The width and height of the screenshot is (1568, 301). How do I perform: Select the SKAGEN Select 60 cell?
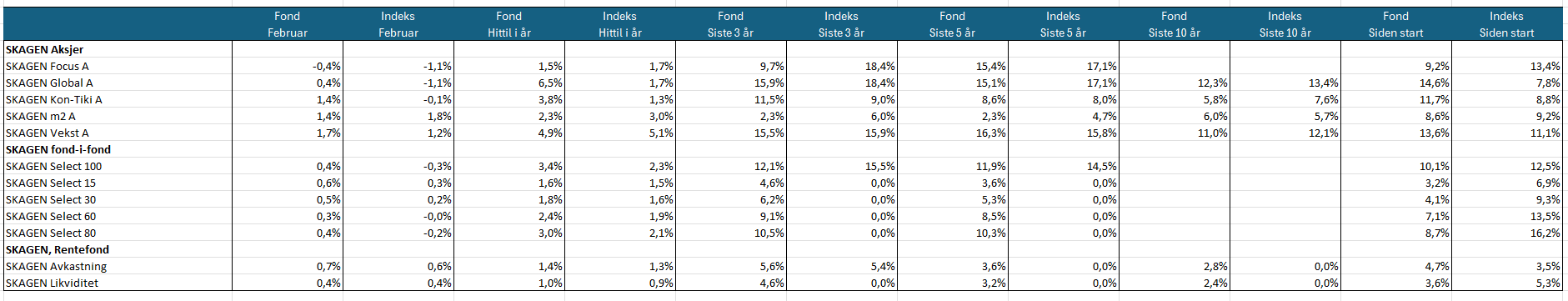(x=118, y=216)
